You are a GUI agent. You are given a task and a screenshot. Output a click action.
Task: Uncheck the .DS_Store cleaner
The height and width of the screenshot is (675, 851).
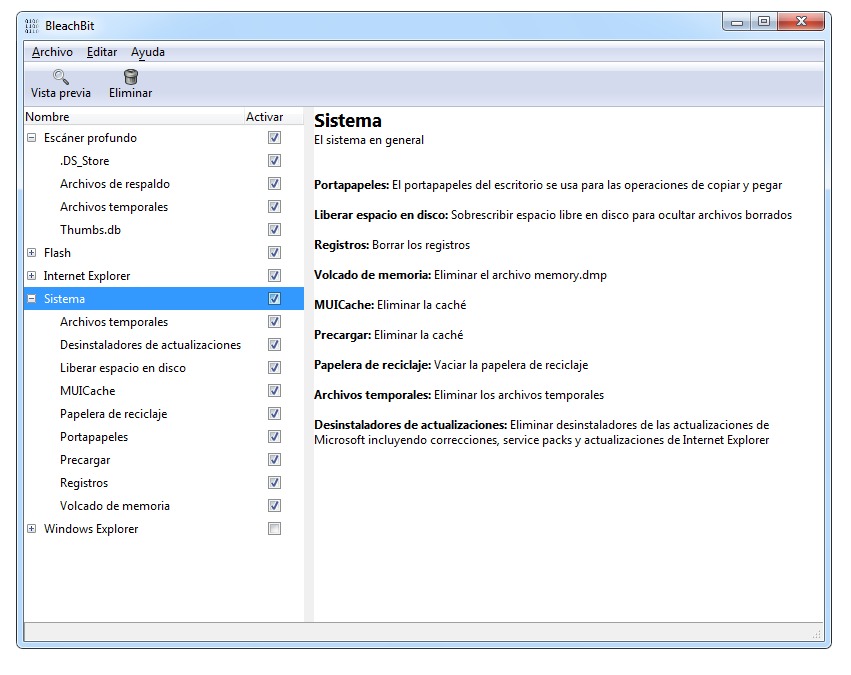click(x=274, y=160)
